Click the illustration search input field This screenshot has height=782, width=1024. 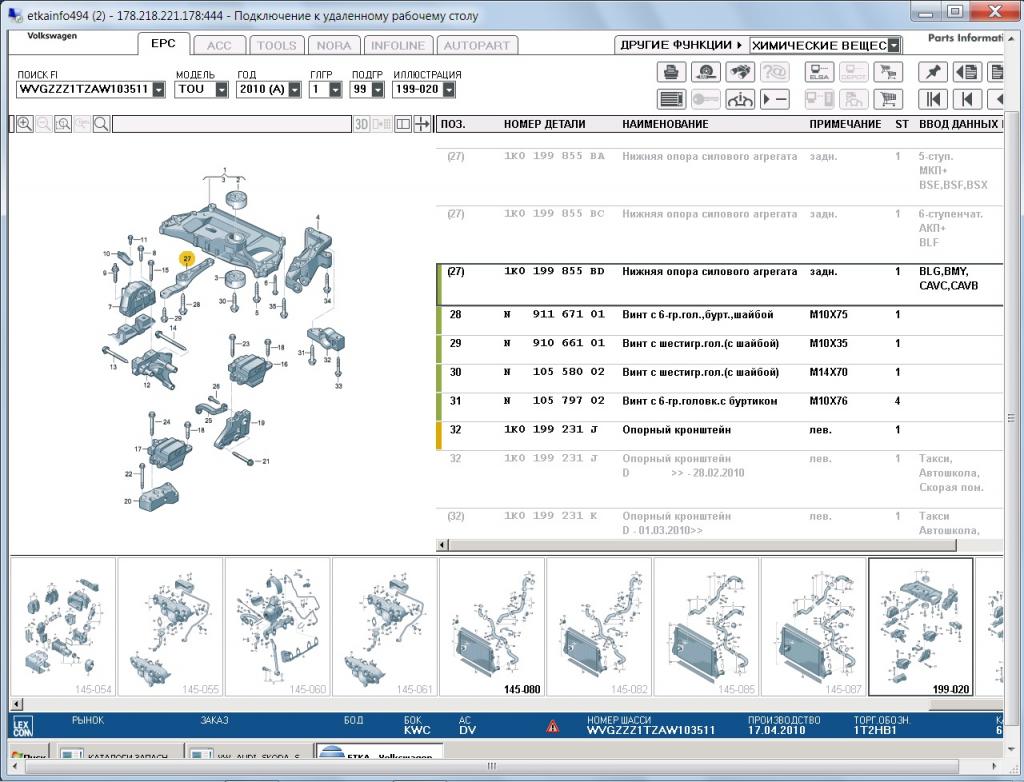coord(232,124)
